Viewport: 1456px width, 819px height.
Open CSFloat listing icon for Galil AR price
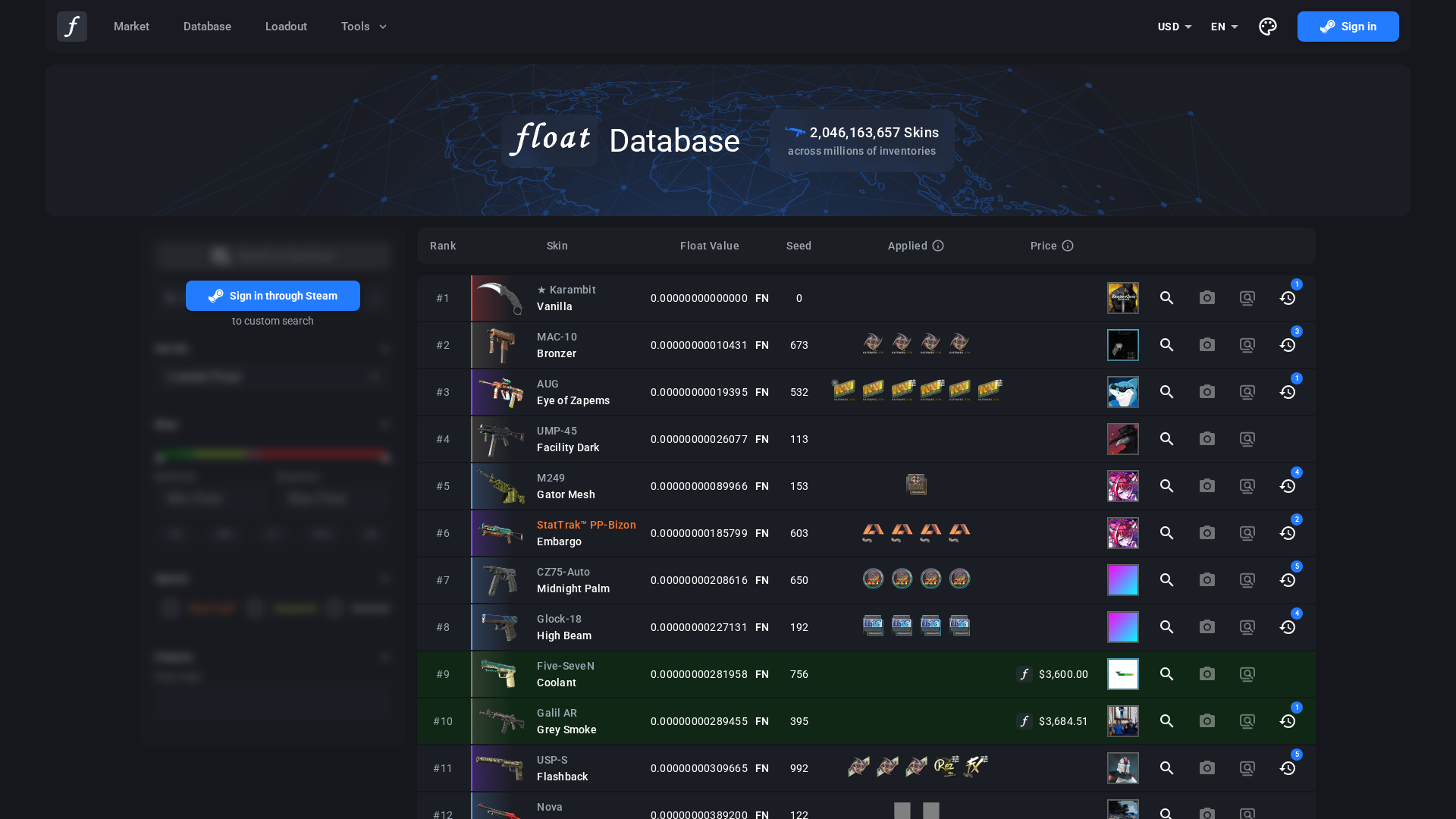point(1025,721)
